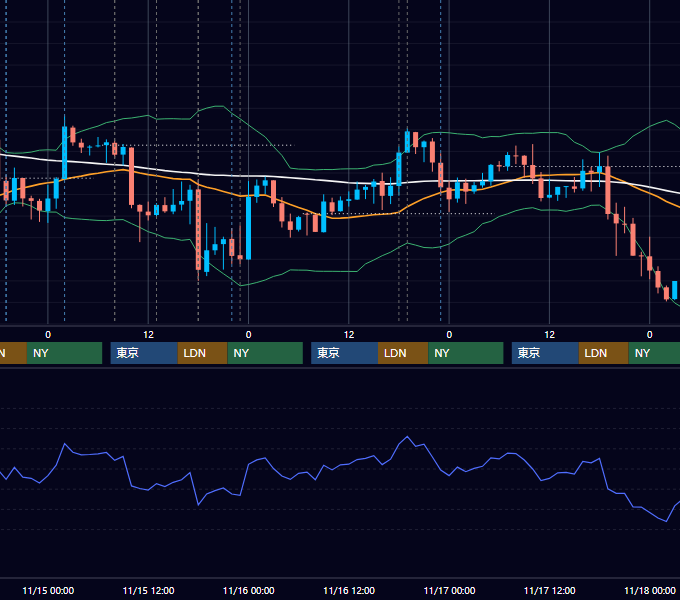The width and height of the screenshot is (680, 600).
Task: Select the LDN session bar on 11/16
Action: [403, 353]
